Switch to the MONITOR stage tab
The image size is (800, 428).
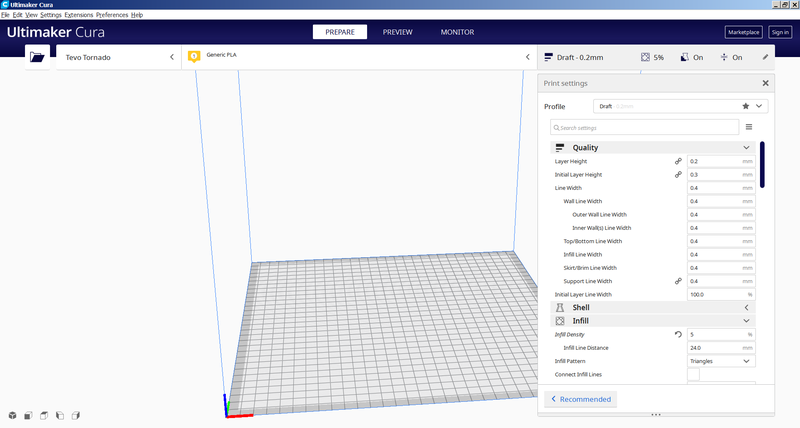point(457,32)
